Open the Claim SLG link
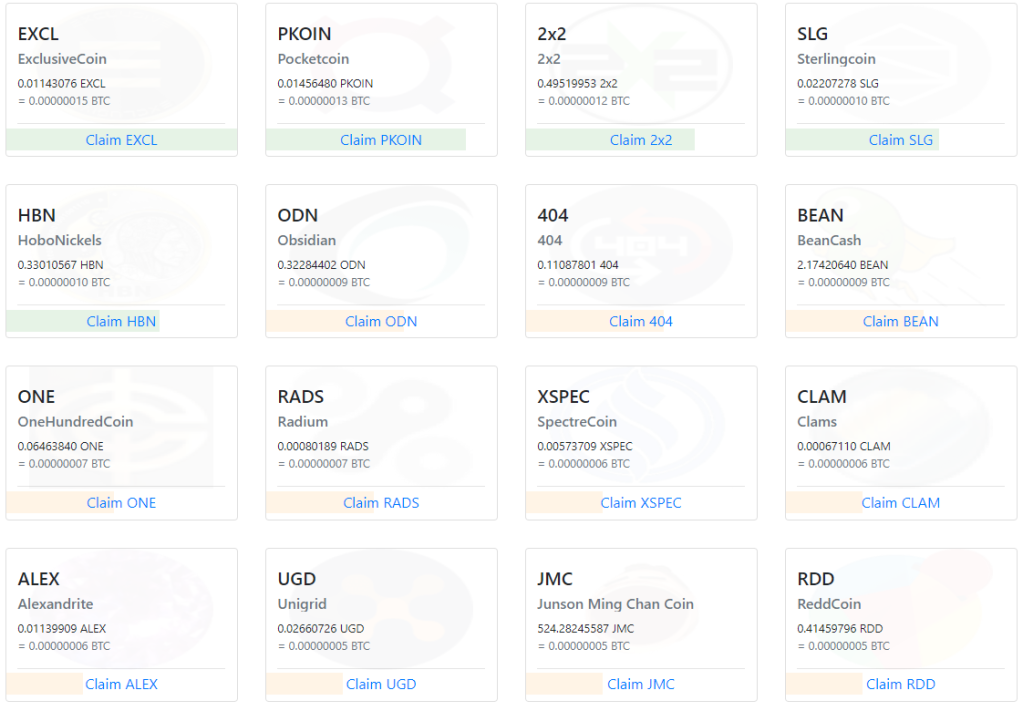Screen dimensions: 1023x711 coord(900,140)
